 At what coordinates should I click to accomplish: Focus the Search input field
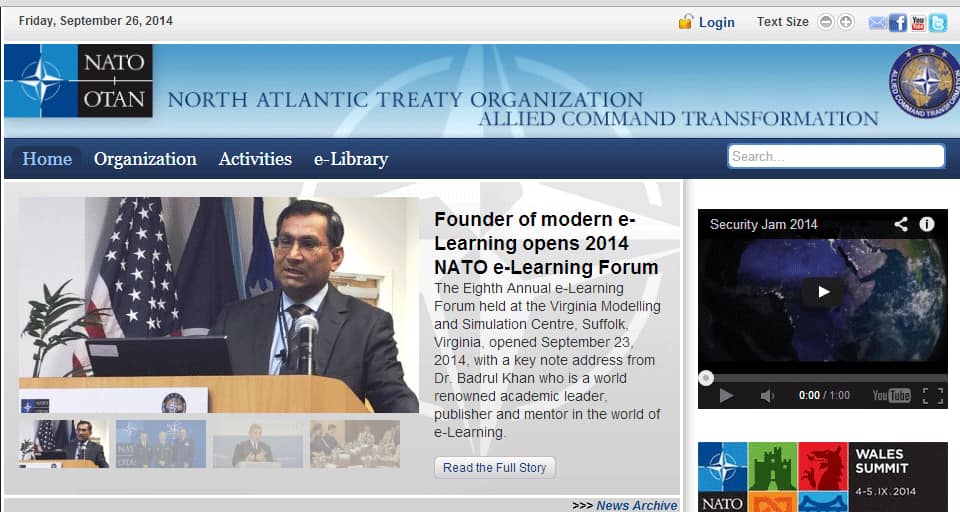[835, 156]
